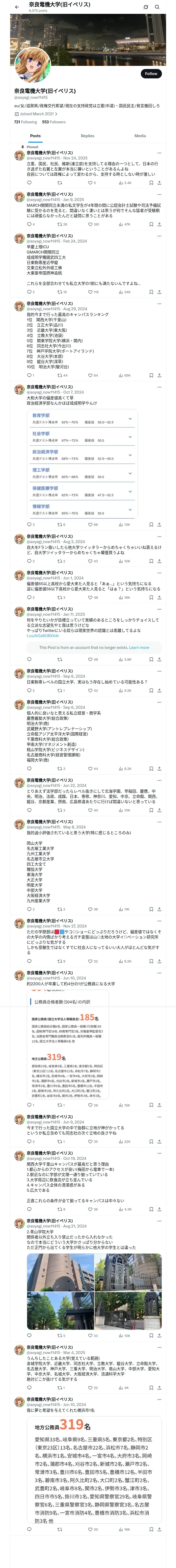Viewport: 176px width, 1568px height.
Task: Follow this account
Action: 150,74
